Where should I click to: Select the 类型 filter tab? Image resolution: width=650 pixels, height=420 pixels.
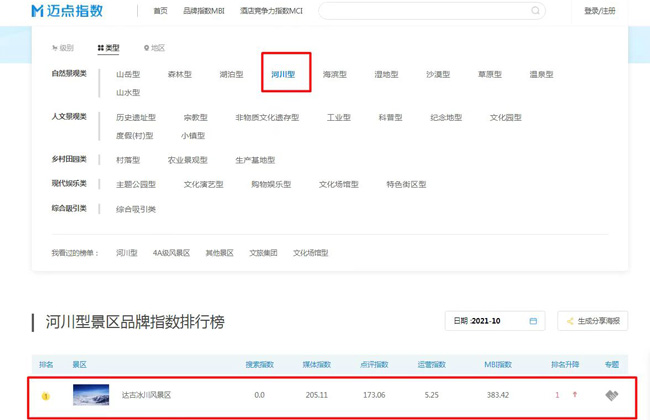pyautogui.click(x=108, y=48)
